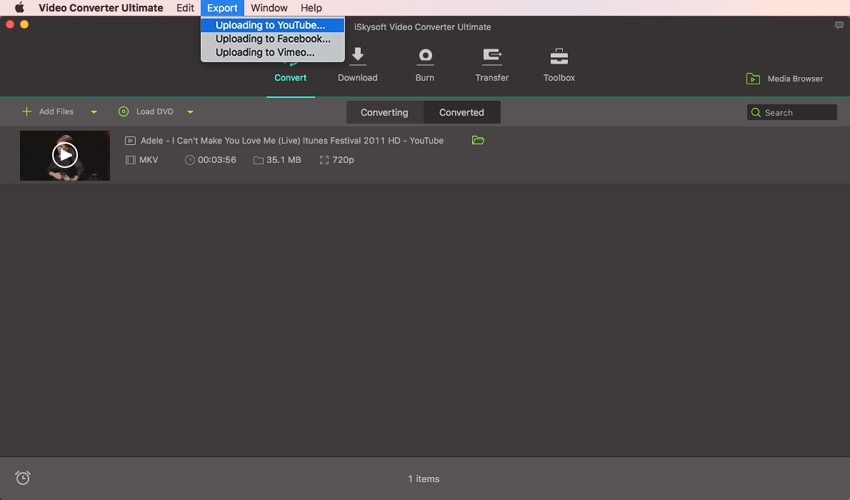Image resolution: width=850 pixels, height=500 pixels.
Task: Click the Add Files button
Action: (48, 112)
